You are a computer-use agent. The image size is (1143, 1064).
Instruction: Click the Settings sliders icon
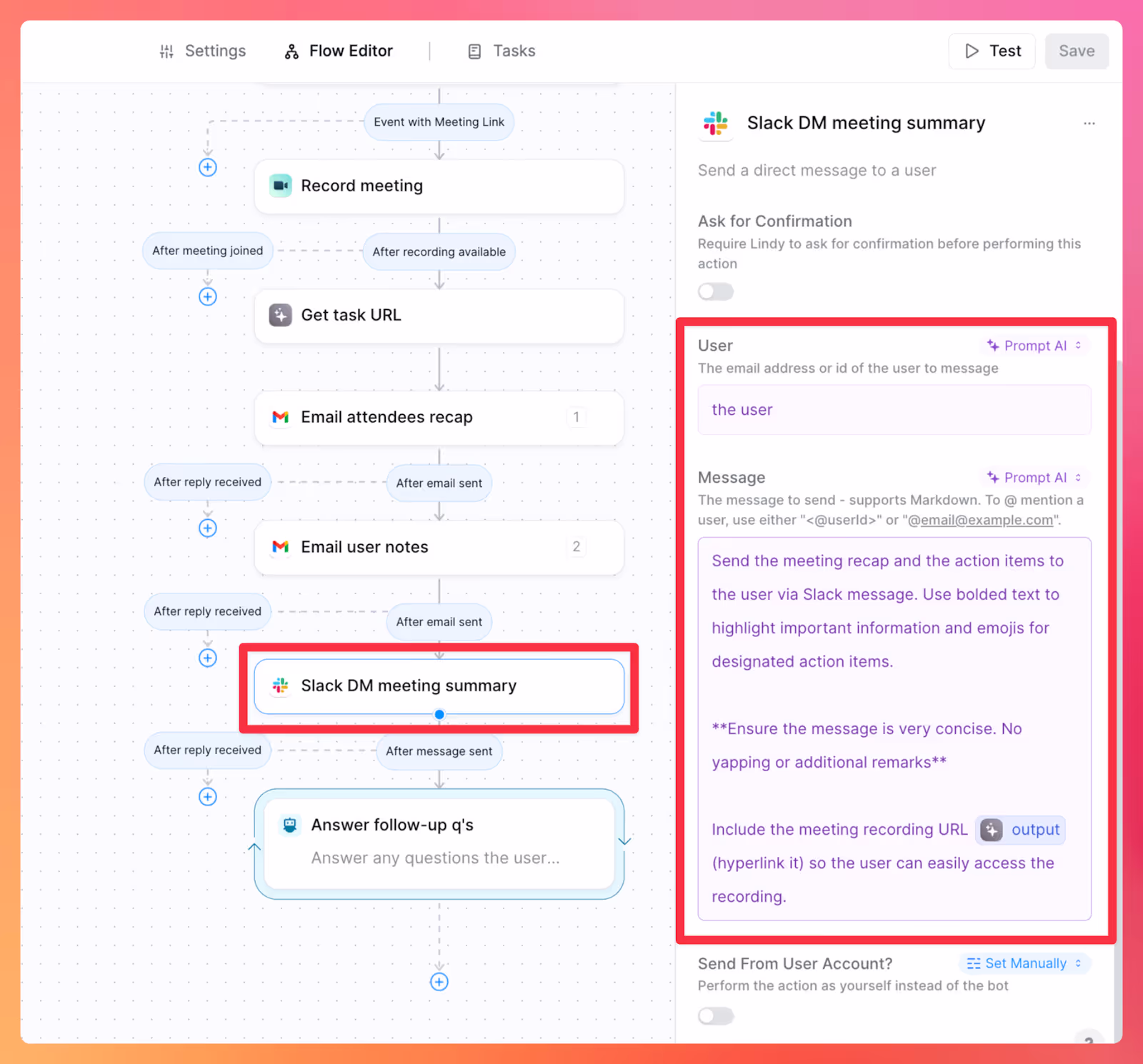pyautogui.click(x=166, y=51)
